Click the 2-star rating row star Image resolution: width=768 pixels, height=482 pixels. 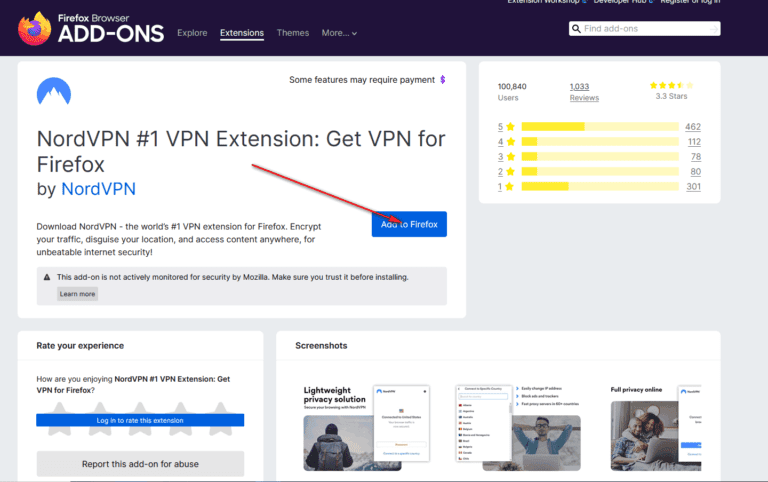coord(510,171)
